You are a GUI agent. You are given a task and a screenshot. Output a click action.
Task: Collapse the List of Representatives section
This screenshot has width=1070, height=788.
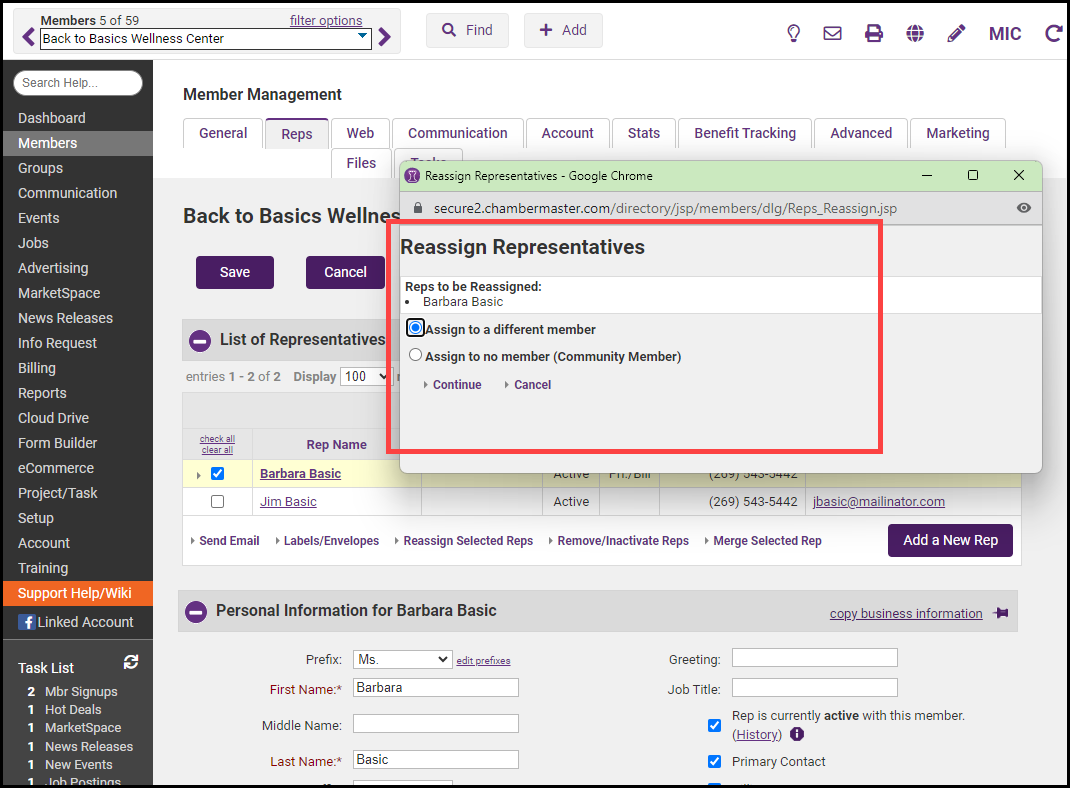click(x=200, y=340)
